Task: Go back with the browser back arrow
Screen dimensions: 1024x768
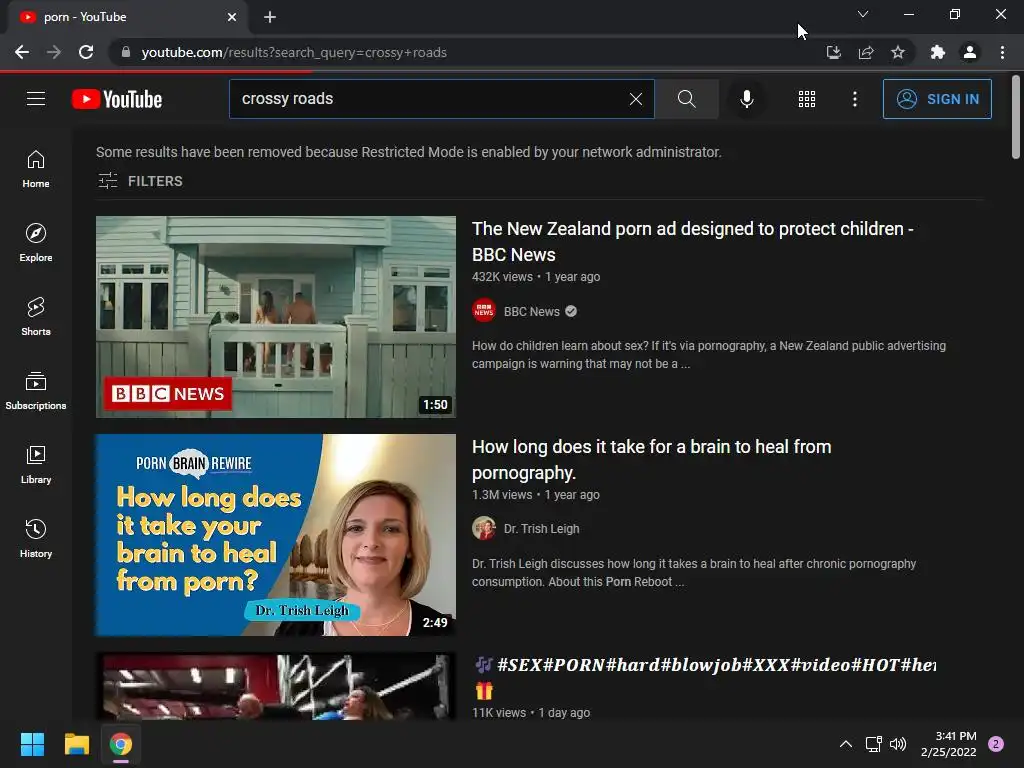Action: tap(22, 52)
